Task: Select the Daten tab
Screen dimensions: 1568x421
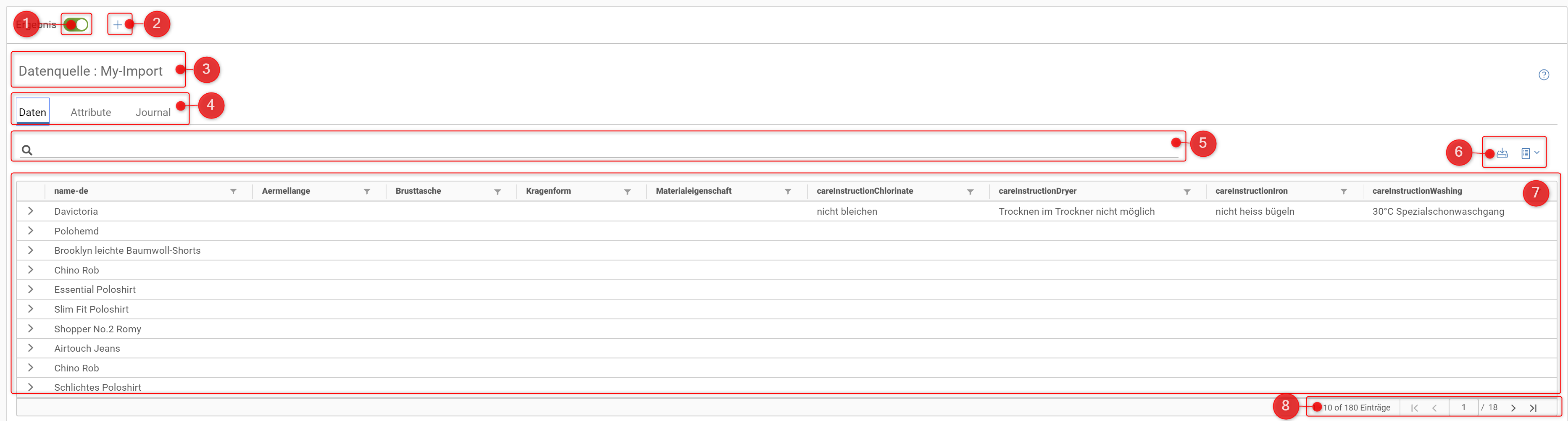Action: (x=32, y=113)
